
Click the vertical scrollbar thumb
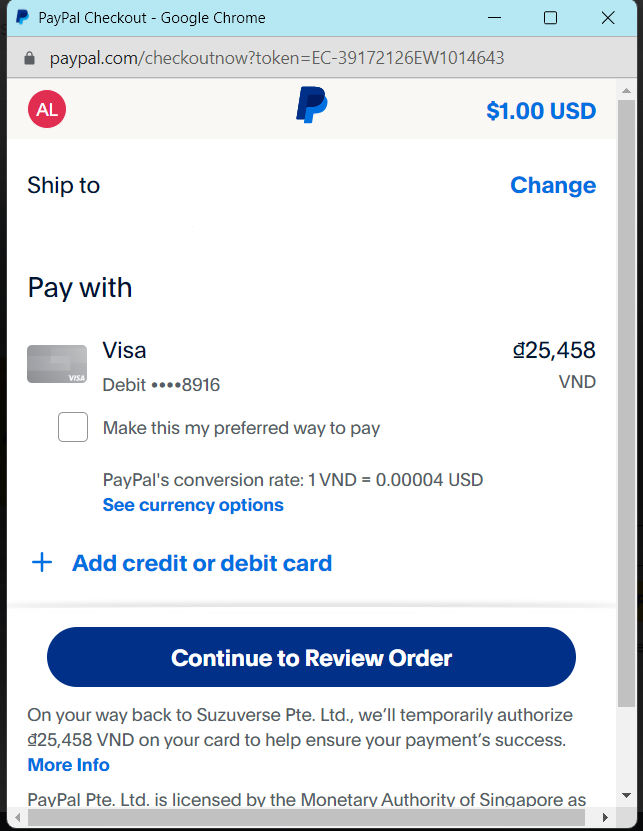626,400
